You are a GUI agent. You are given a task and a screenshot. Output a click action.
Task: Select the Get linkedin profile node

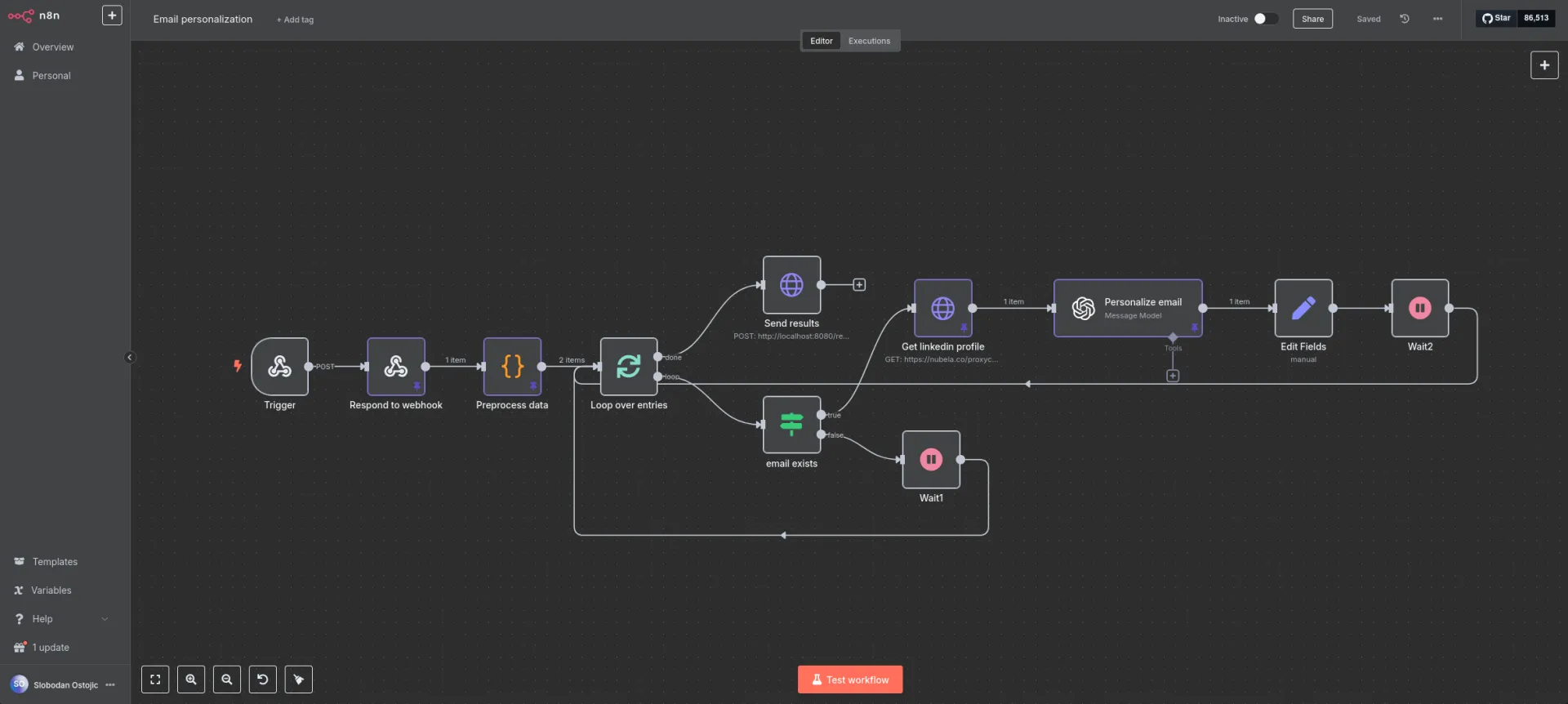pyautogui.click(x=943, y=308)
